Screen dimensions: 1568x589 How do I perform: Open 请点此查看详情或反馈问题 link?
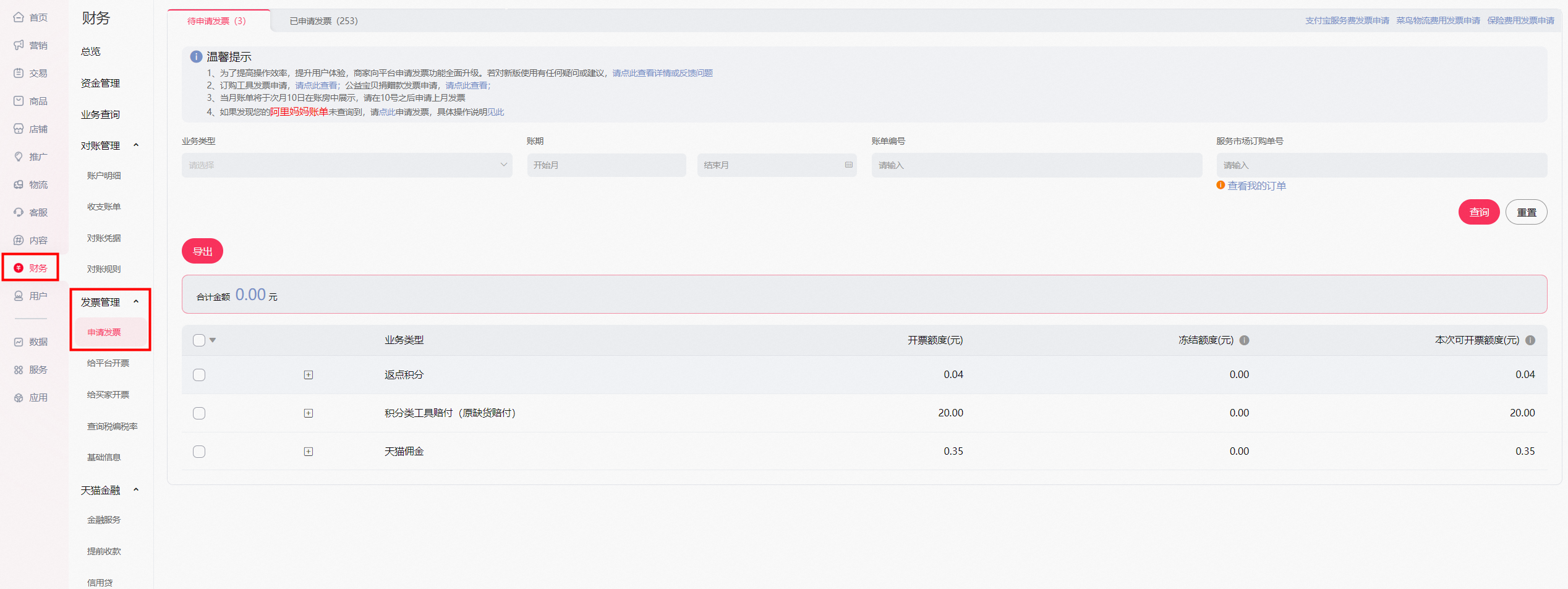click(x=663, y=73)
